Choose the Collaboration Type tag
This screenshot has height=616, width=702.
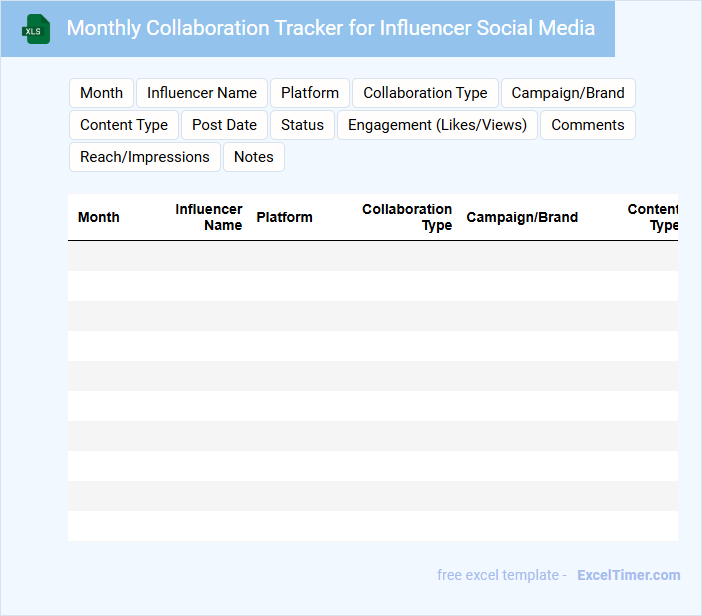[x=425, y=93]
